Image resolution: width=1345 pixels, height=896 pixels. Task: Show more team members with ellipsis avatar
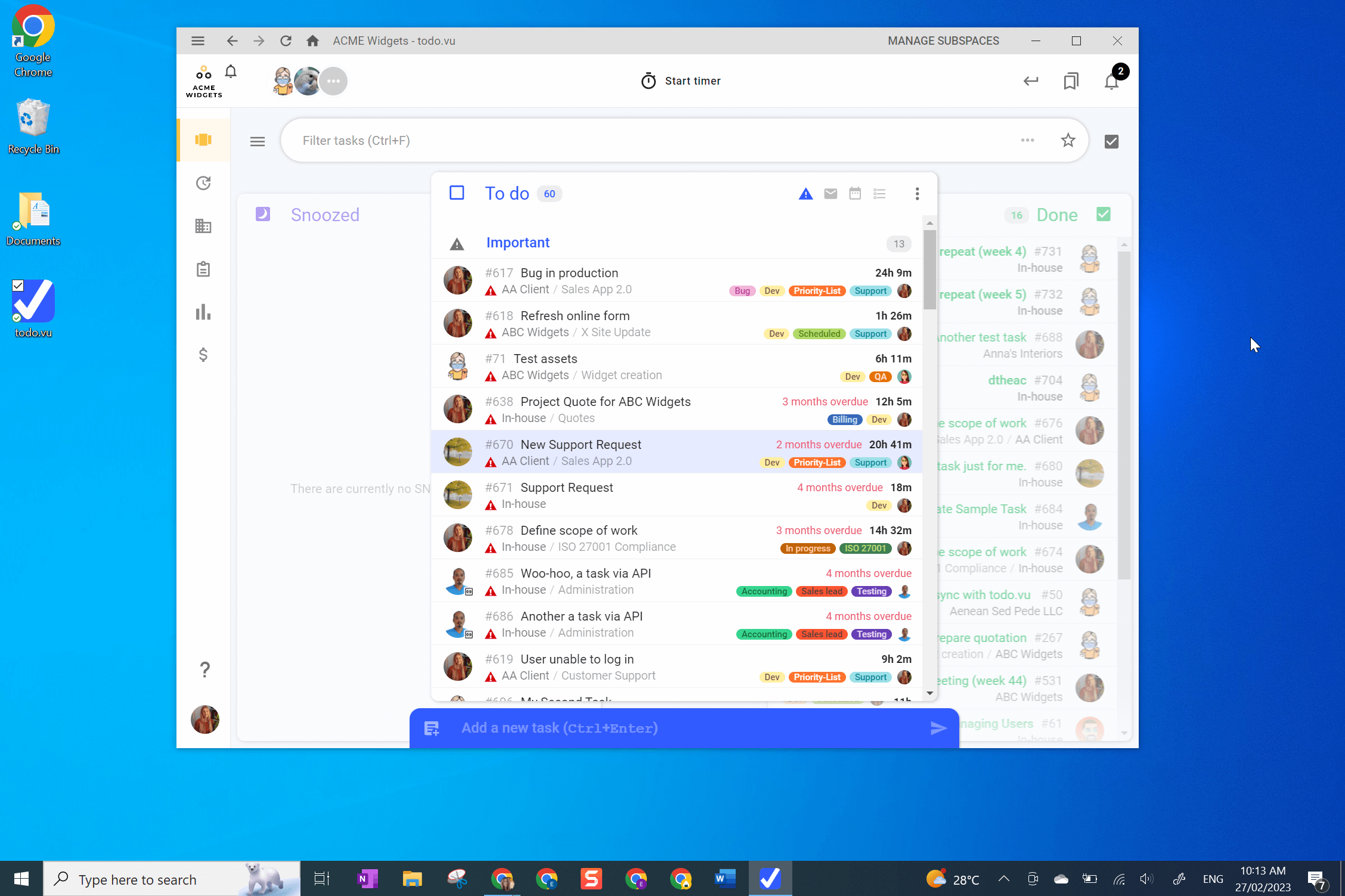point(333,81)
